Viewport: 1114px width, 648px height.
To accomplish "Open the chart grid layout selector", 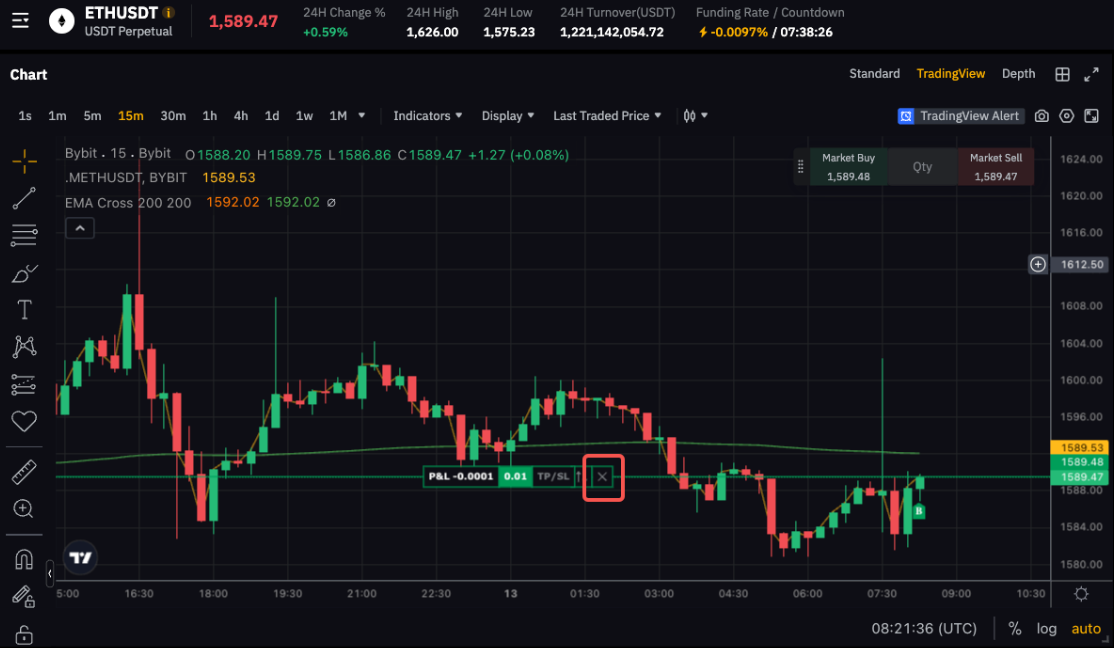I will coord(1063,74).
